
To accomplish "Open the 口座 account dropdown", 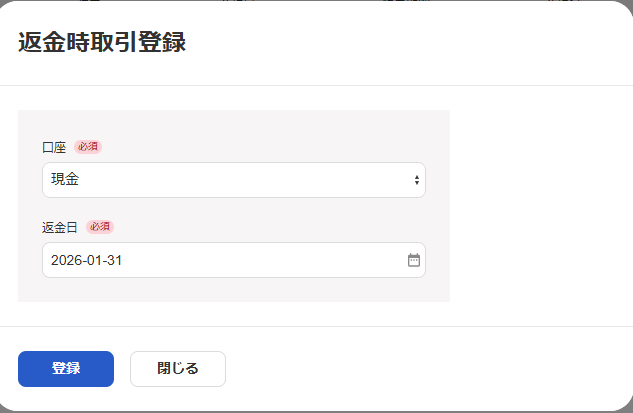I will pyautogui.click(x=233, y=180).
